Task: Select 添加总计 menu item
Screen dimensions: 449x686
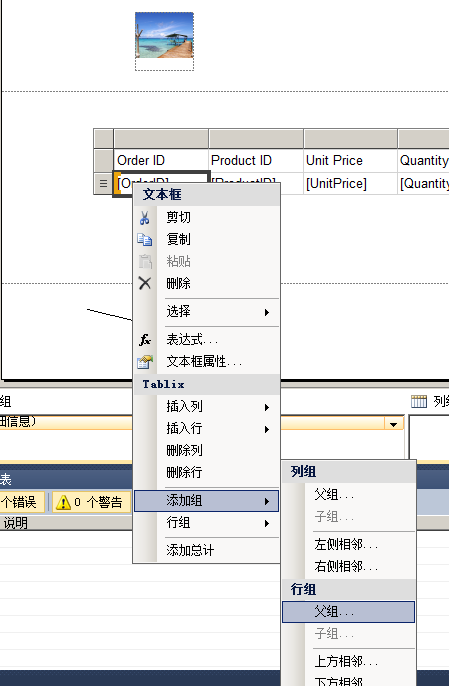Action: click(x=207, y=550)
